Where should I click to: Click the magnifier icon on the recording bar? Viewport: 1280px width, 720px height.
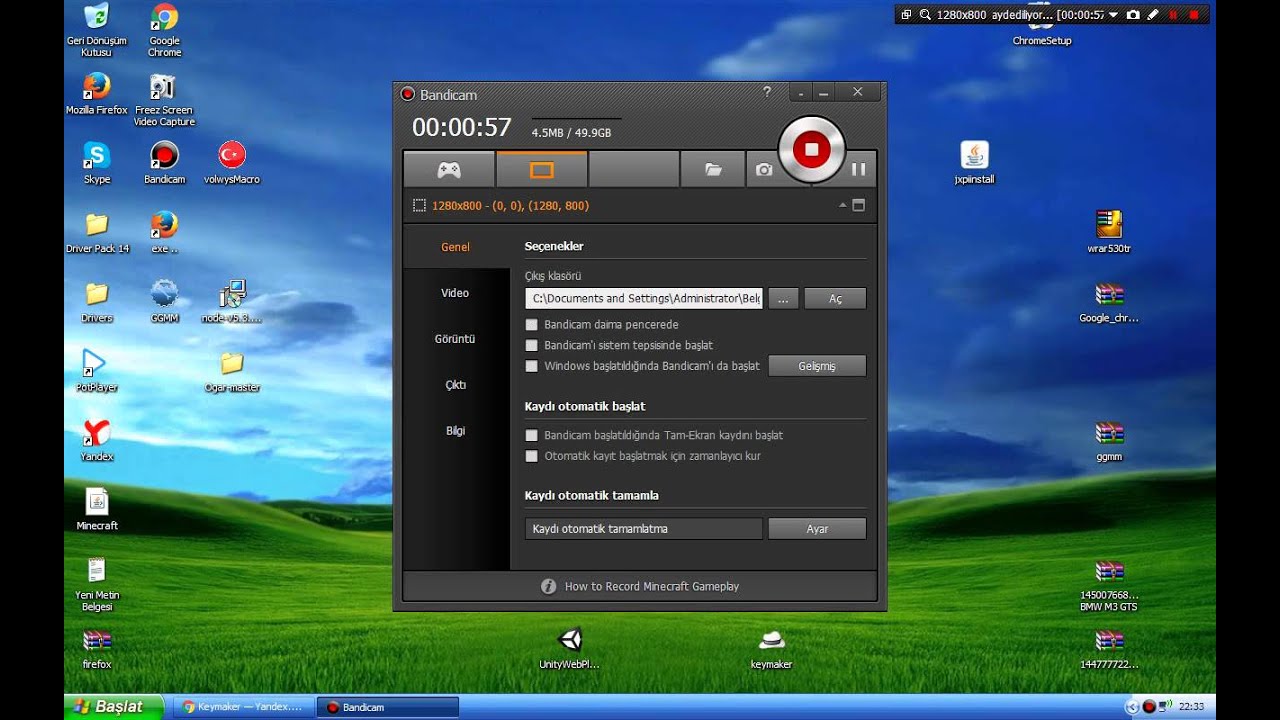(925, 15)
